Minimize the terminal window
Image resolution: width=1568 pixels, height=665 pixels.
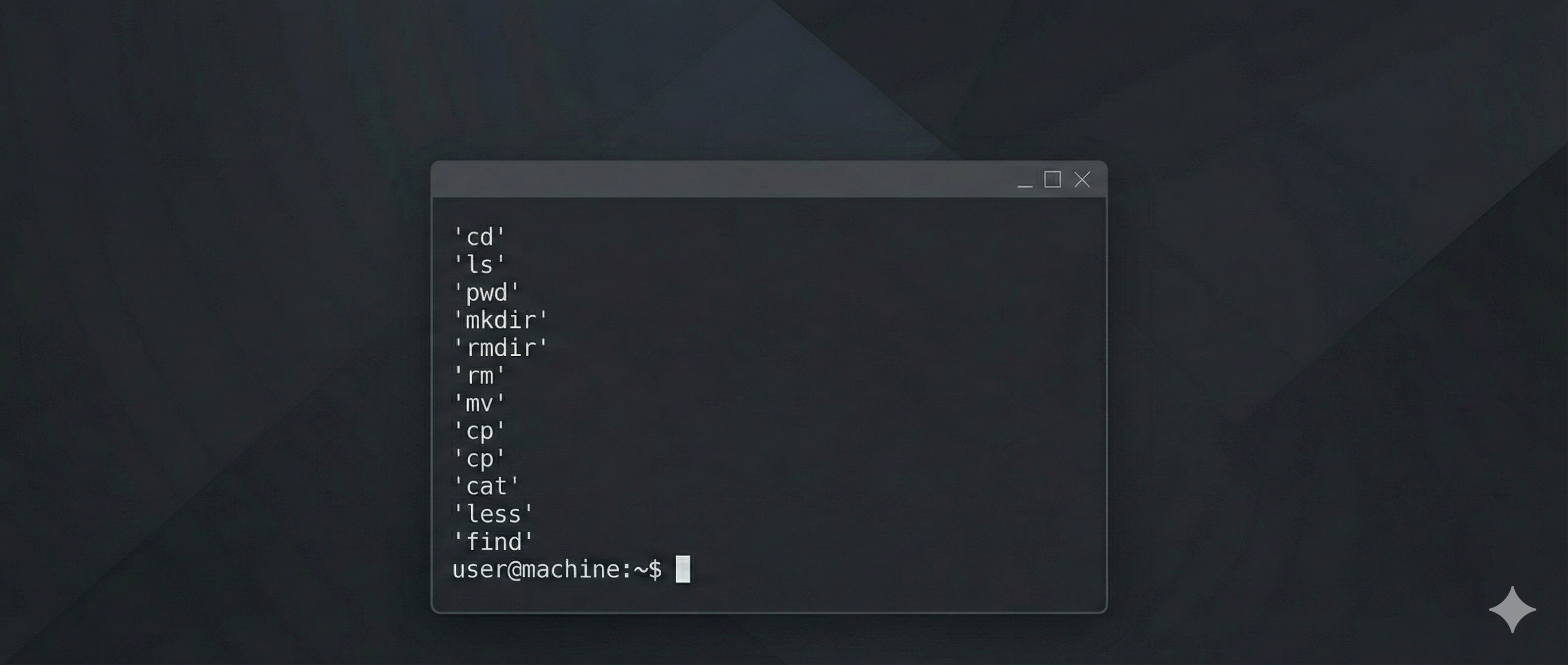click(x=1025, y=181)
